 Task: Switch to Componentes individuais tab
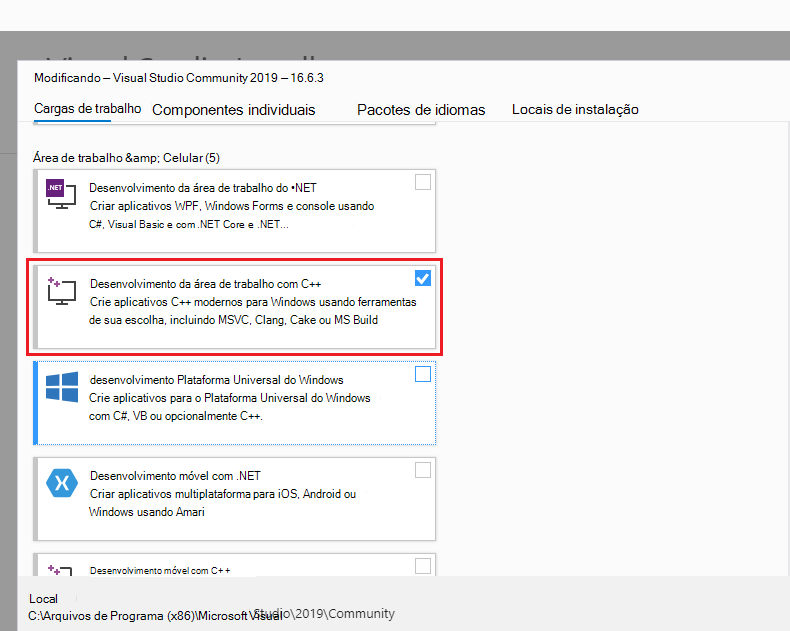tap(234, 110)
